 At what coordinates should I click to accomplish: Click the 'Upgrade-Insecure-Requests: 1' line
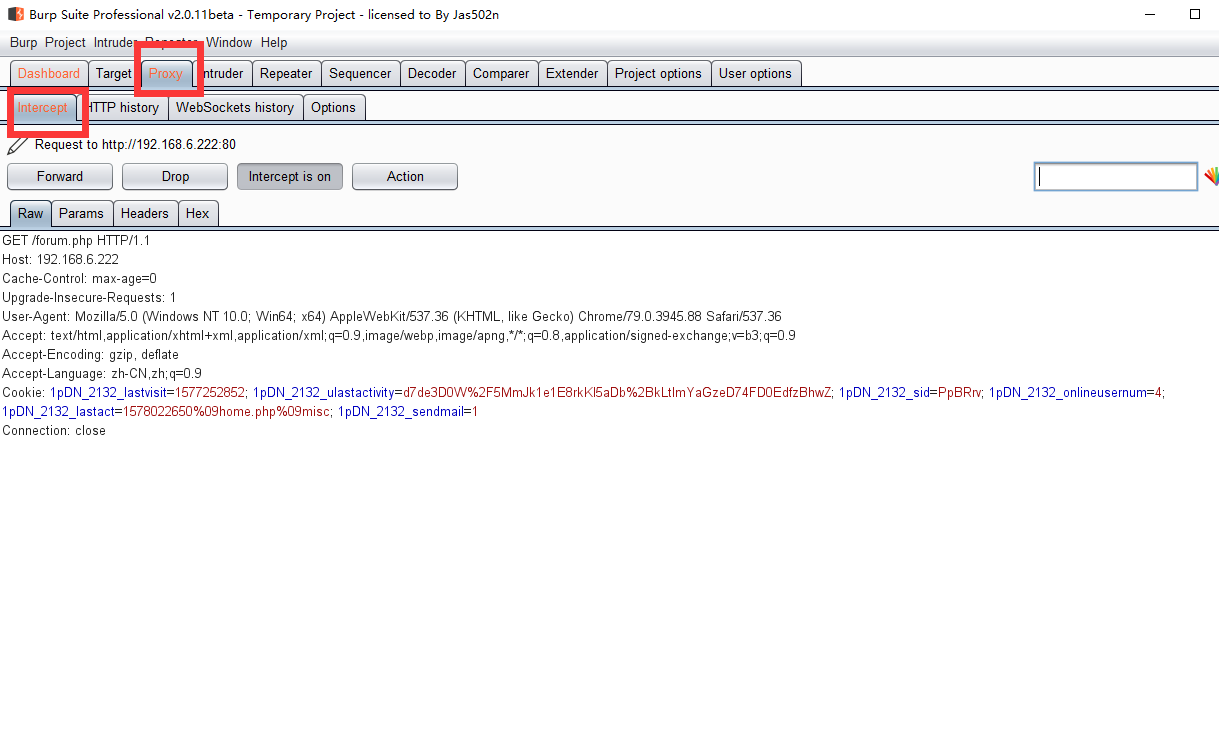89,298
